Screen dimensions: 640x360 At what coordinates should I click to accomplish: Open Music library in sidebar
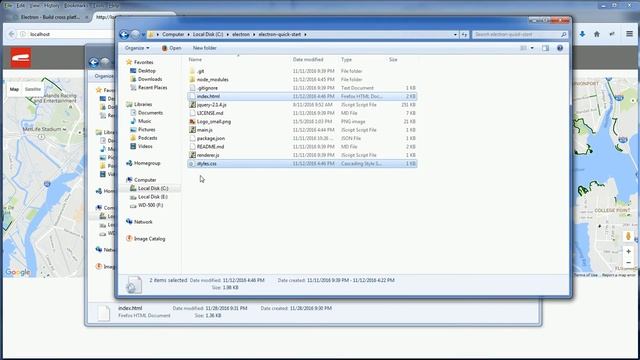click(144, 121)
